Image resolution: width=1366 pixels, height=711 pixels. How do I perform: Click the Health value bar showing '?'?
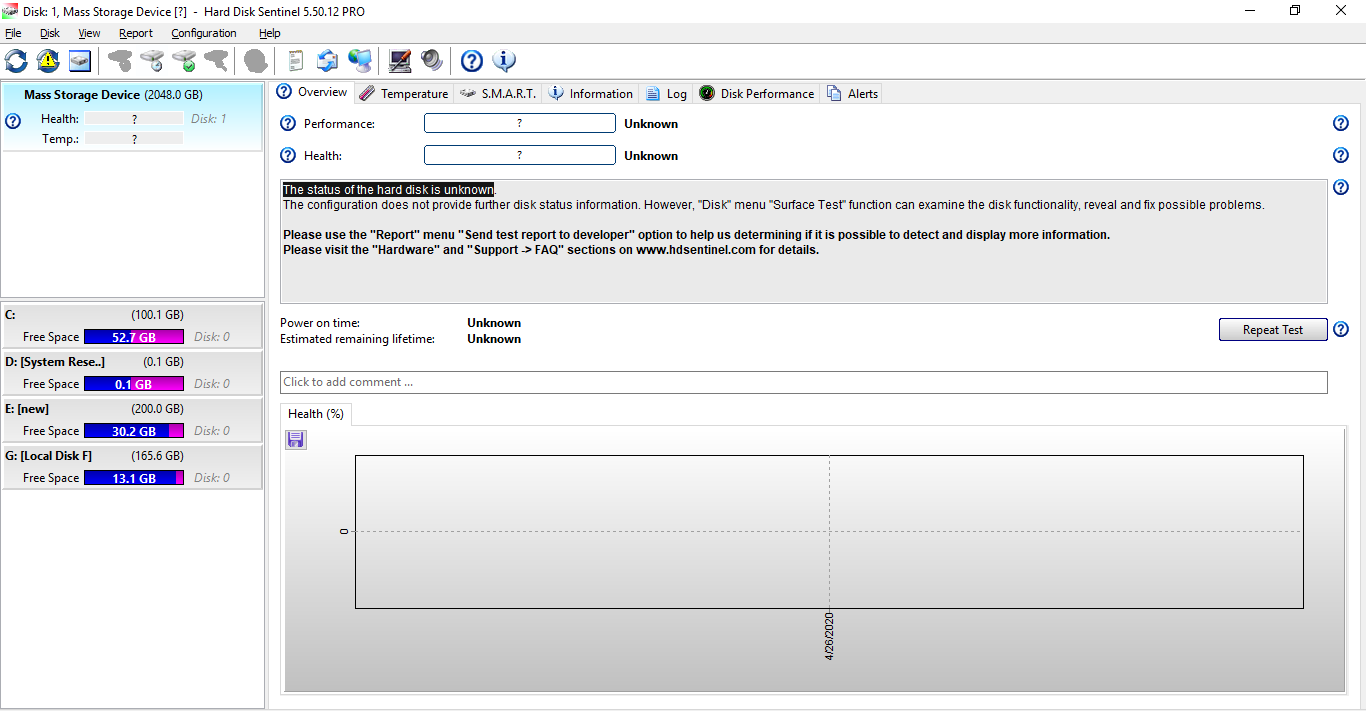pyautogui.click(x=520, y=156)
